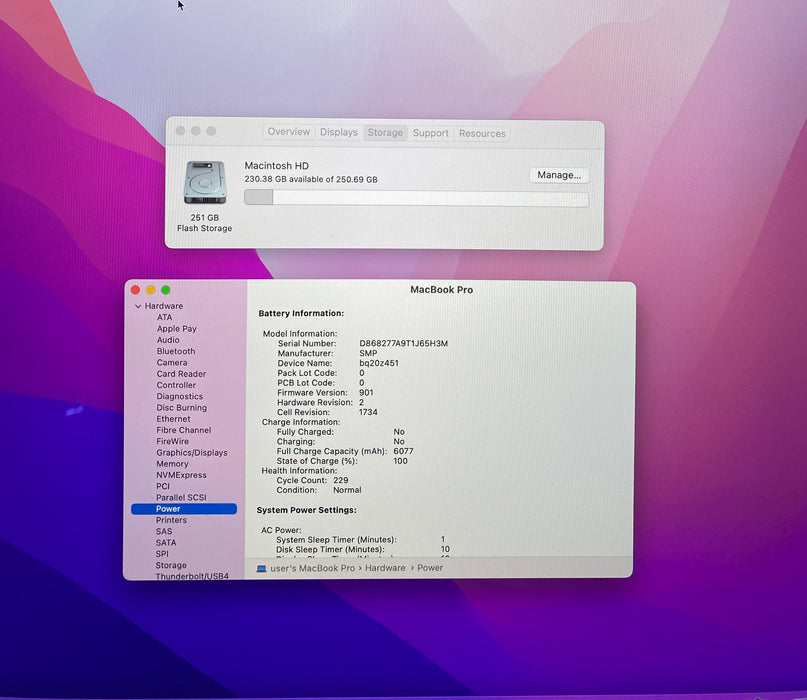Screen dimensions: 807x700
Task: Show Graphics/Displays information
Action: coord(192,453)
